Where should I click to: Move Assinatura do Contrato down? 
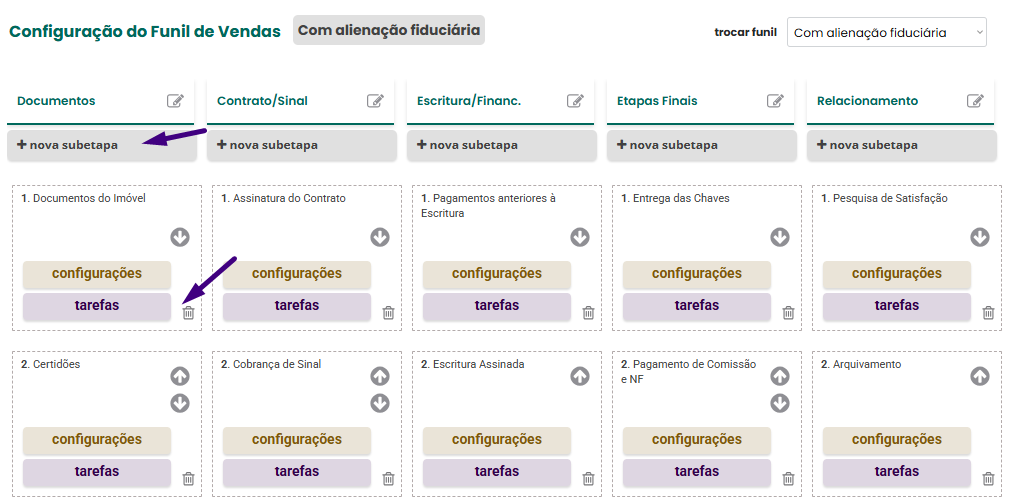tap(380, 237)
